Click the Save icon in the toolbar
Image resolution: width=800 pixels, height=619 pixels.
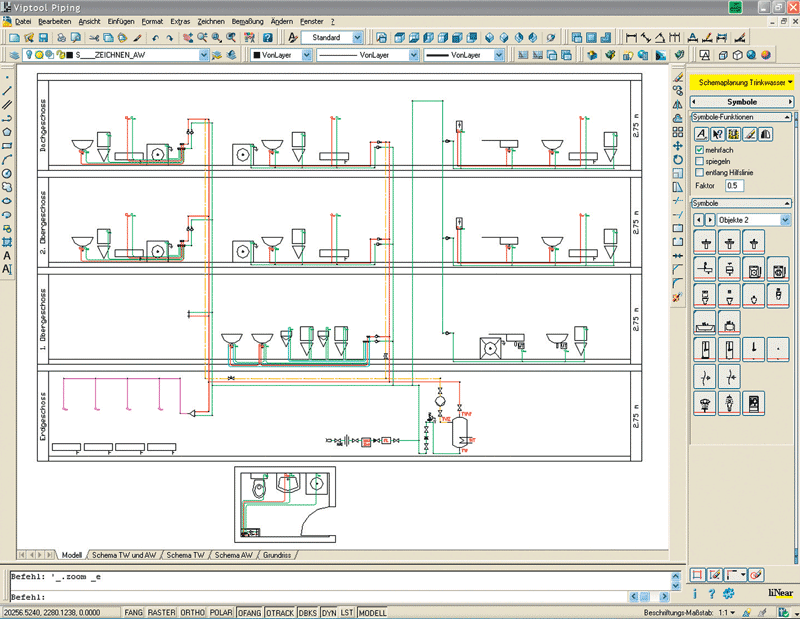[44, 38]
